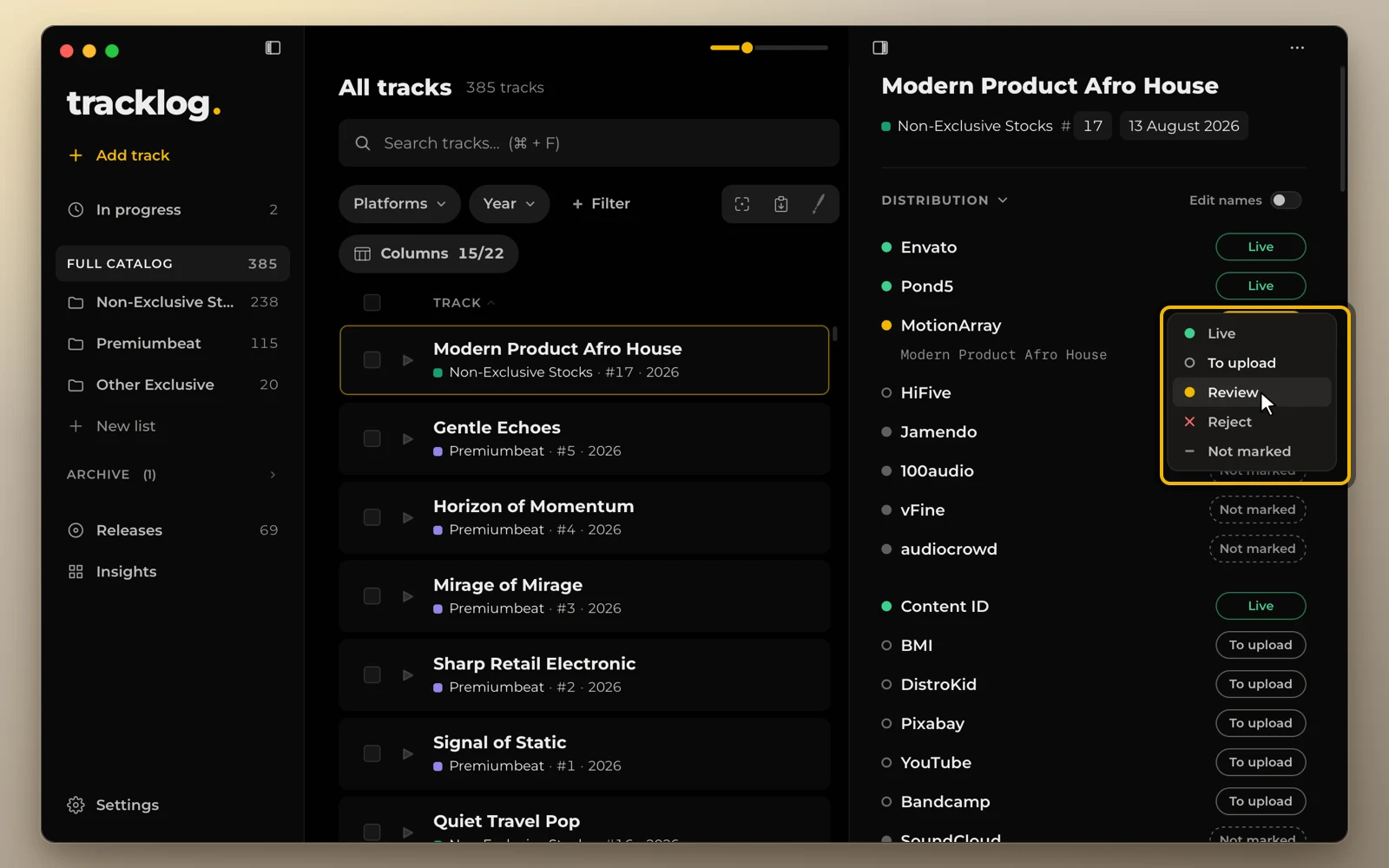Image resolution: width=1389 pixels, height=868 pixels.
Task: Play the Horizon of Momentum track
Action: coord(408,518)
